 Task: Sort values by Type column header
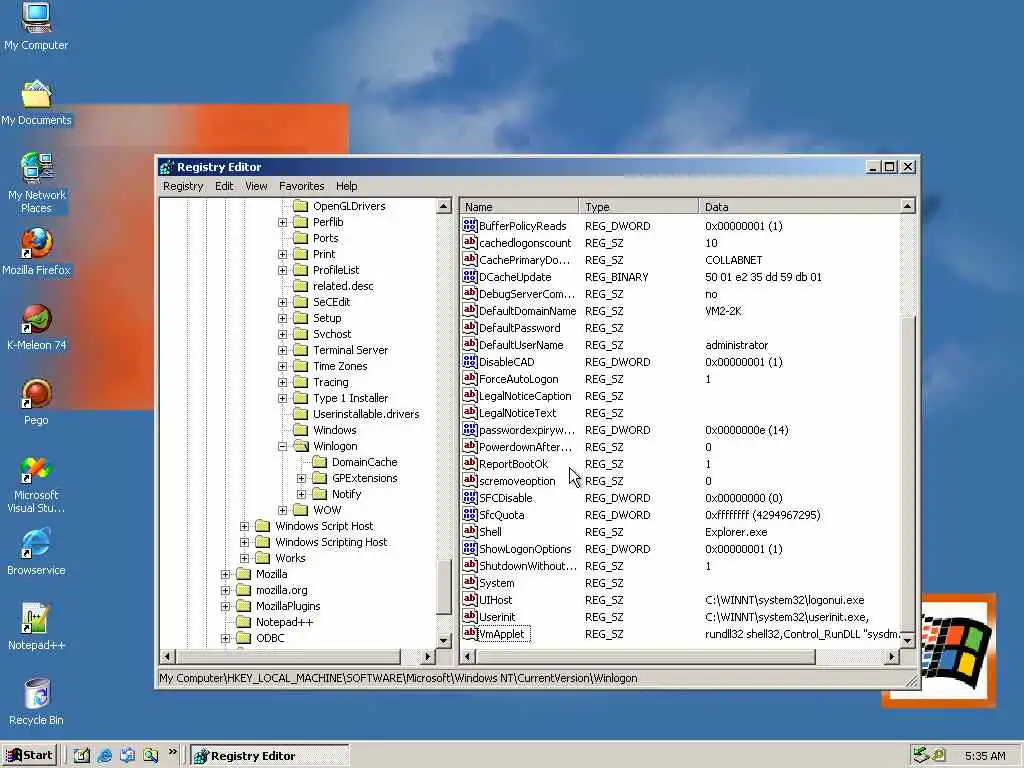[638, 206]
